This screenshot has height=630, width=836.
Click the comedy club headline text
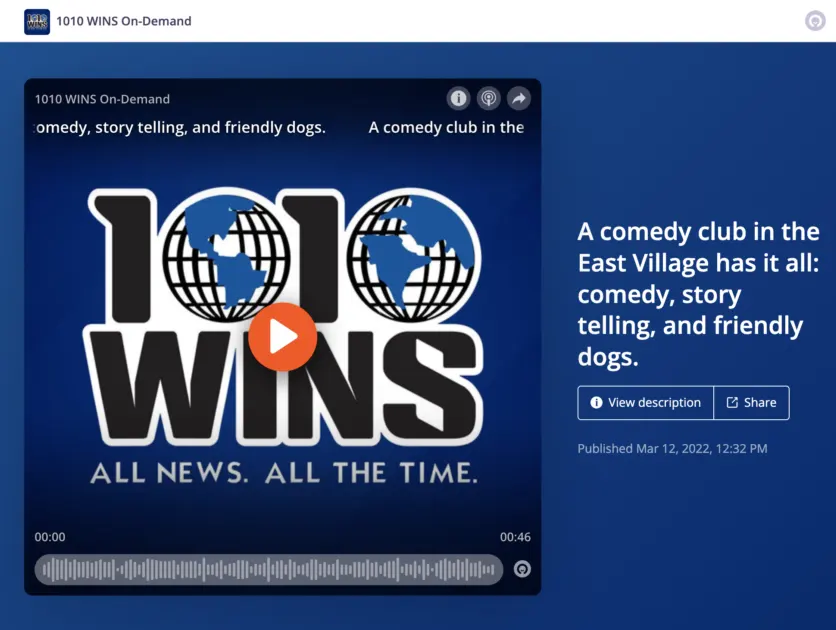[698, 294]
